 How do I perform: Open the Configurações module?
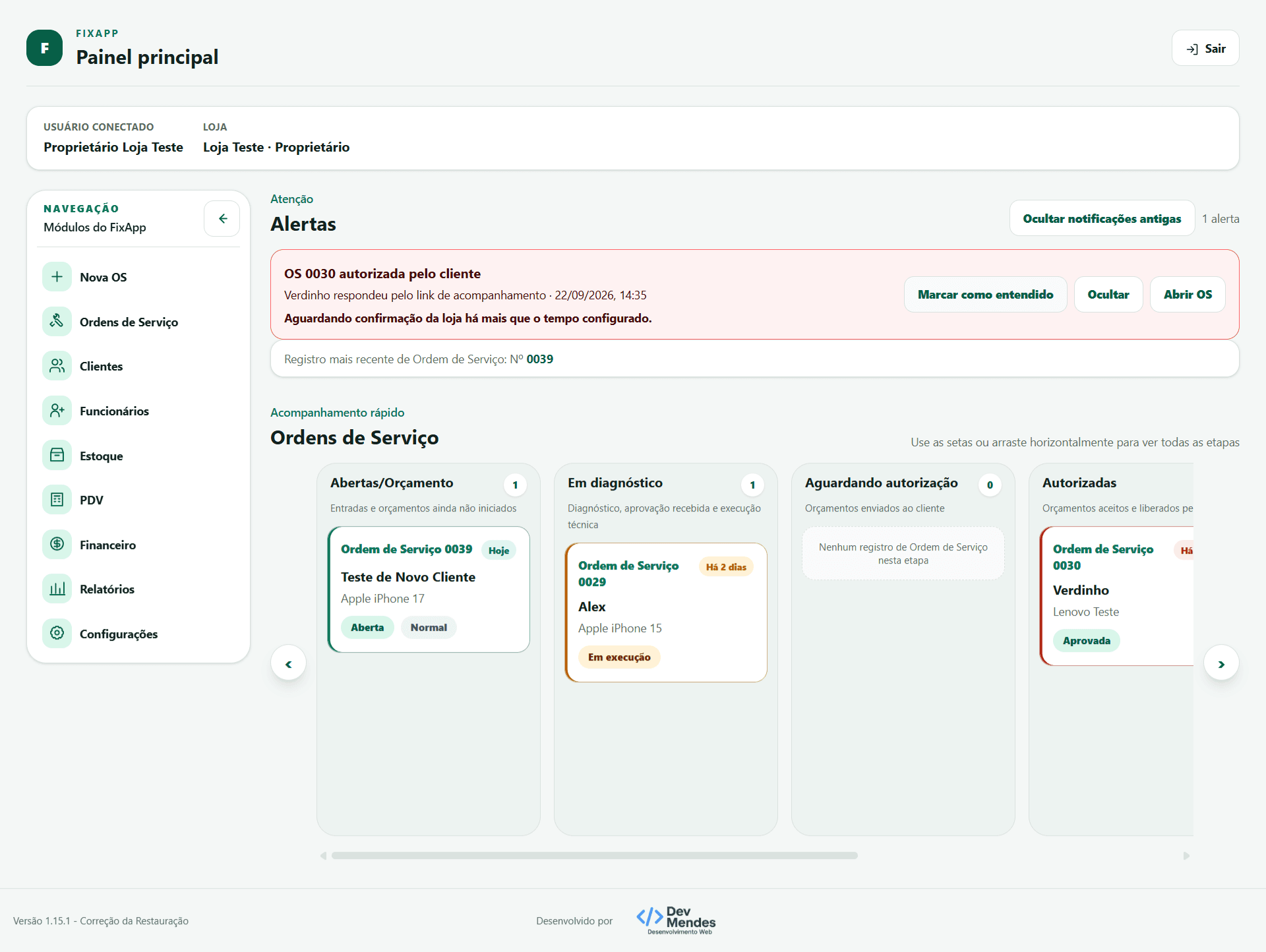[138, 634]
